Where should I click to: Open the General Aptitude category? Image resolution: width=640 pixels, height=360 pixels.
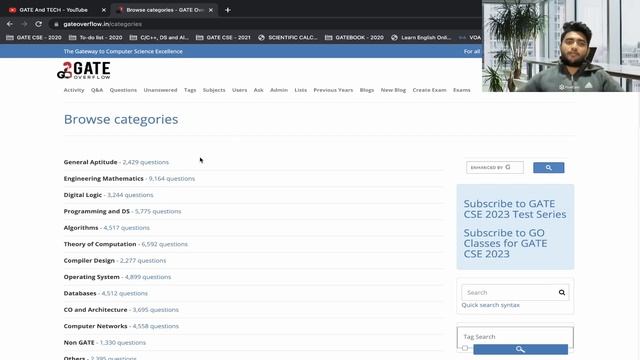[x=90, y=162]
